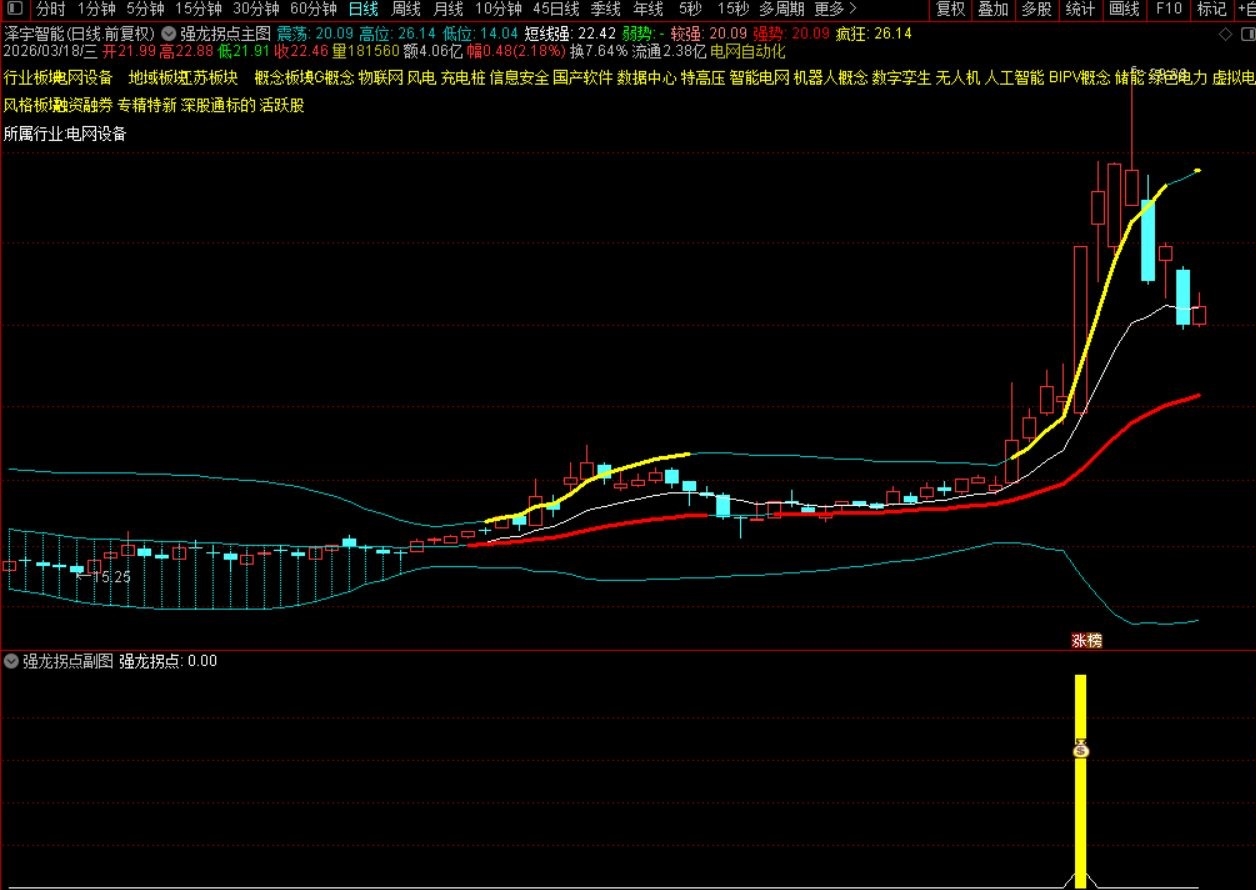Toggle the left panel layout icon
Image resolution: width=1256 pixels, height=890 pixels.
[x=13, y=9]
